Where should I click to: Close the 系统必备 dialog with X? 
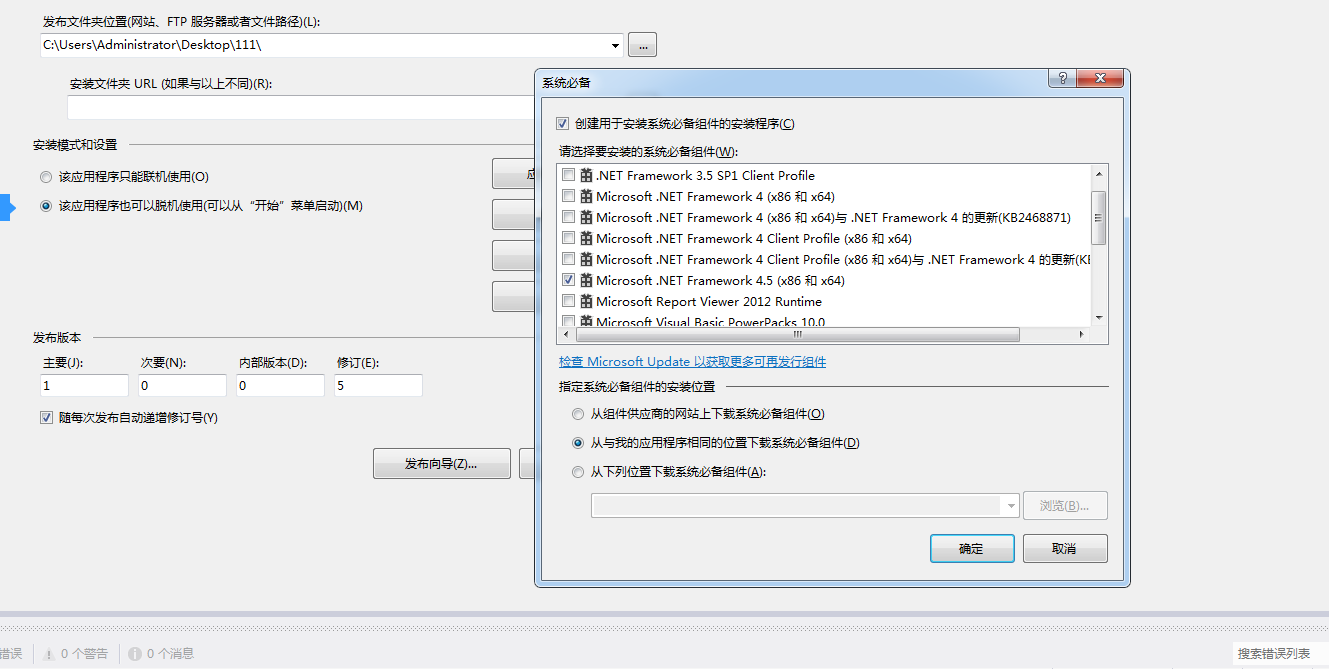tap(1100, 79)
